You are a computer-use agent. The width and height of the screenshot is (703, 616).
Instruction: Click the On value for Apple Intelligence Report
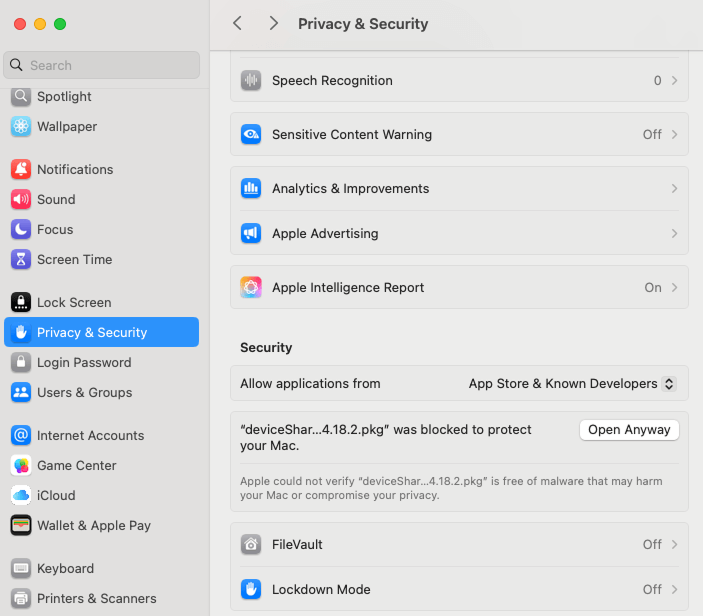(x=653, y=287)
